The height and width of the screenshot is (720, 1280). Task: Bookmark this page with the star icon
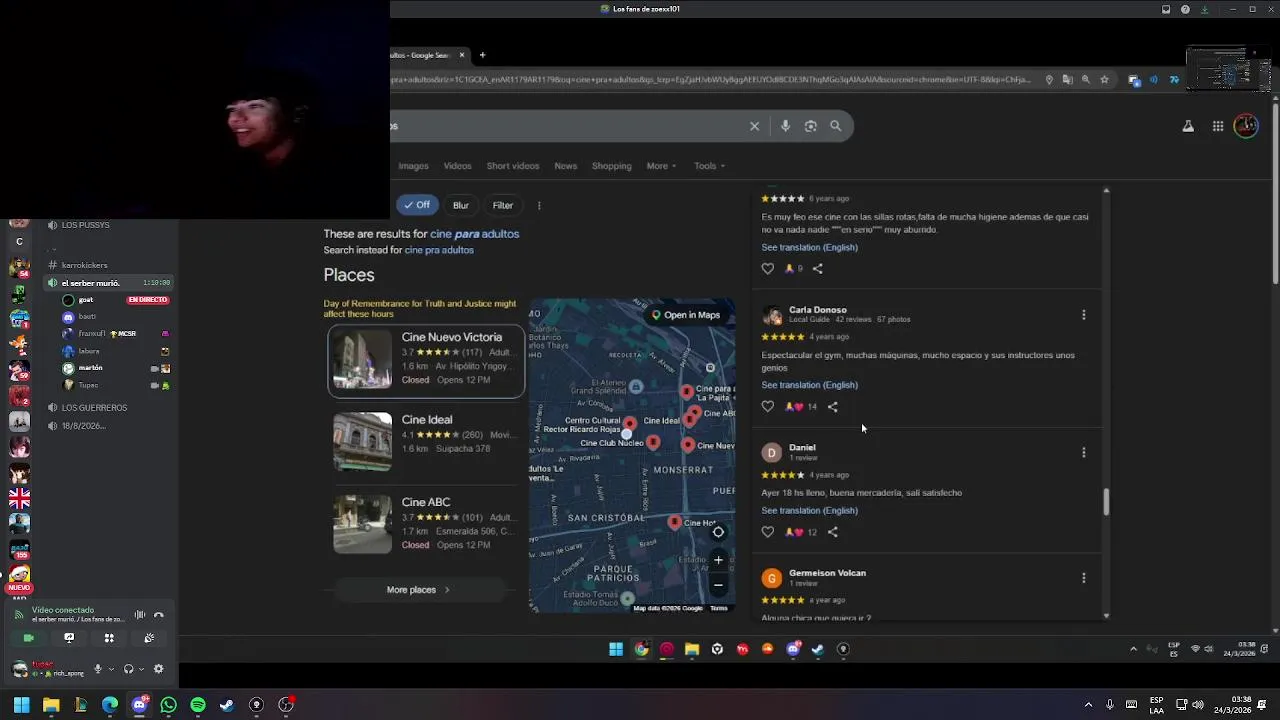[x=1104, y=80]
